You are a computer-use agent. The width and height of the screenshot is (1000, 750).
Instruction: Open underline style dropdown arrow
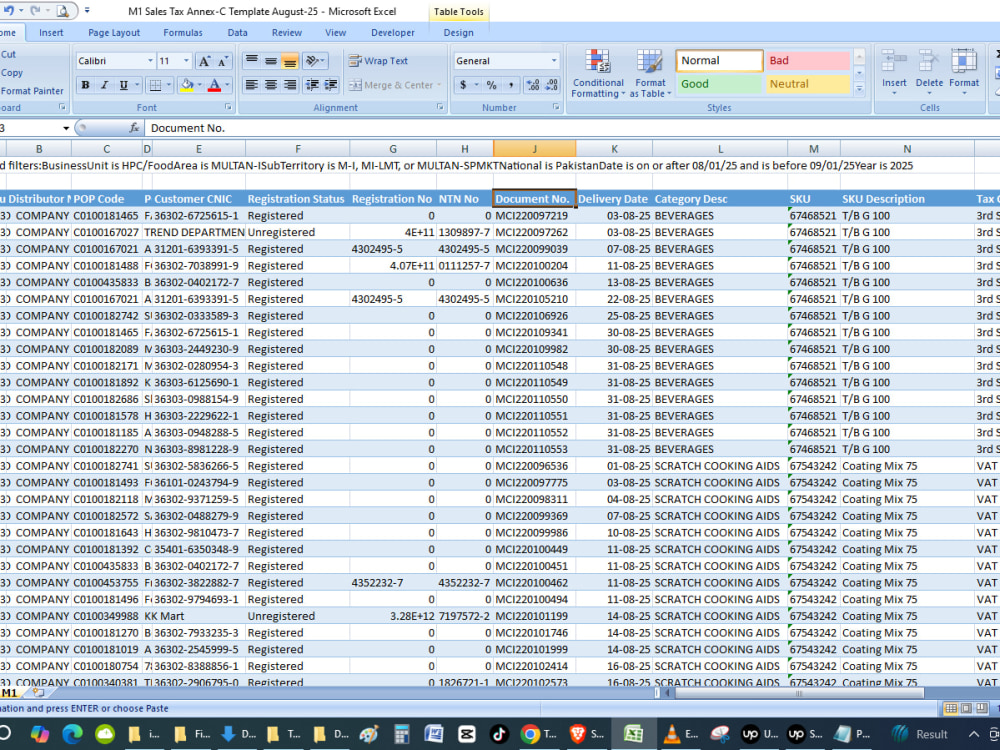coord(136,85)
